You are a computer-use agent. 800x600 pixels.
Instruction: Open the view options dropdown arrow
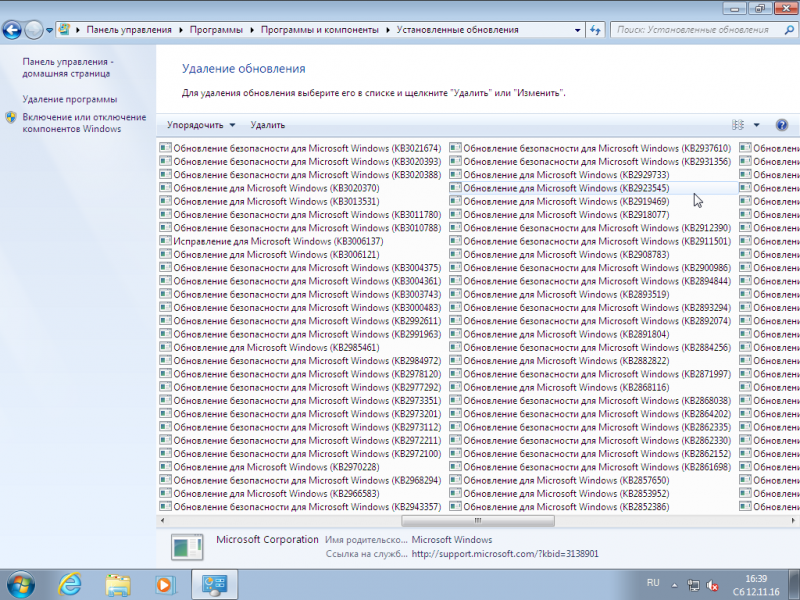click(x=757, y=125)
